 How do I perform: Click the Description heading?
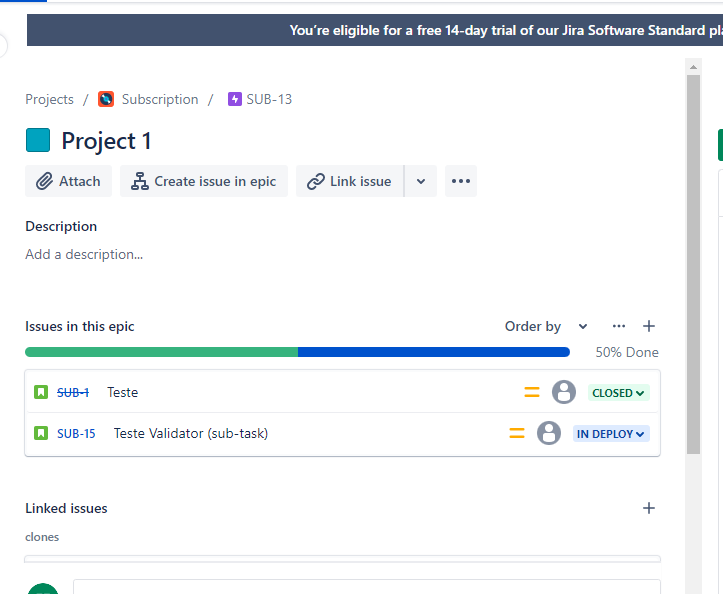click(61, 226)
